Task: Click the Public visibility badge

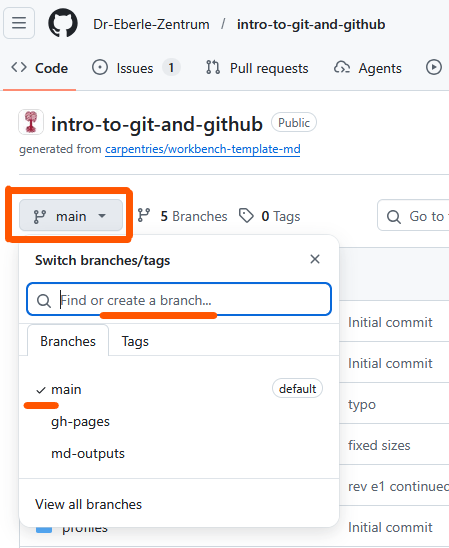Action: coord(294,123)
